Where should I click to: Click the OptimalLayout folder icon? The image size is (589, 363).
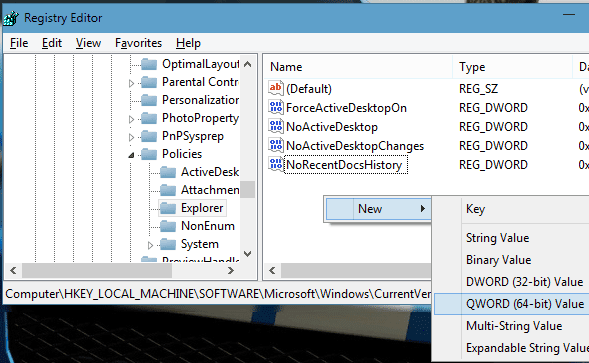(149, 64)
